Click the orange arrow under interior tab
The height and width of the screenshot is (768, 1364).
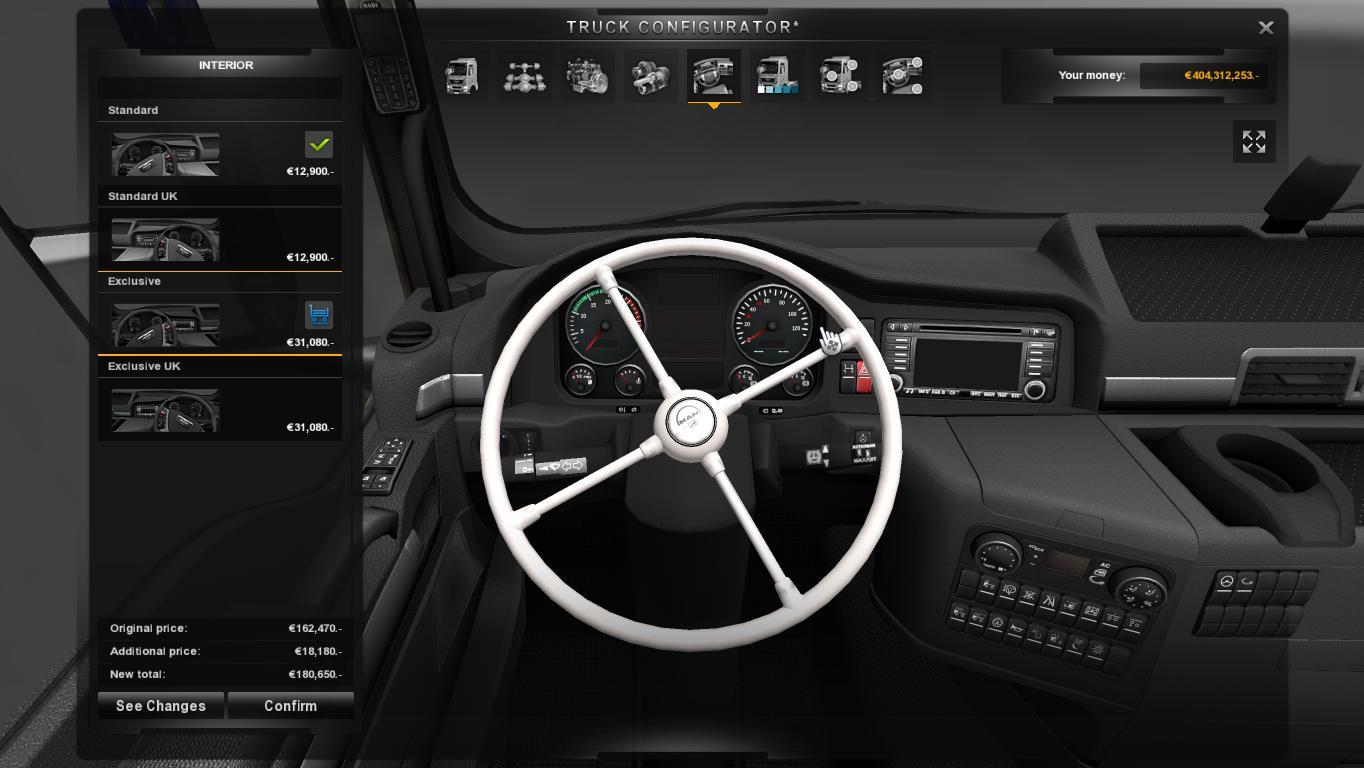coord(714,104)
